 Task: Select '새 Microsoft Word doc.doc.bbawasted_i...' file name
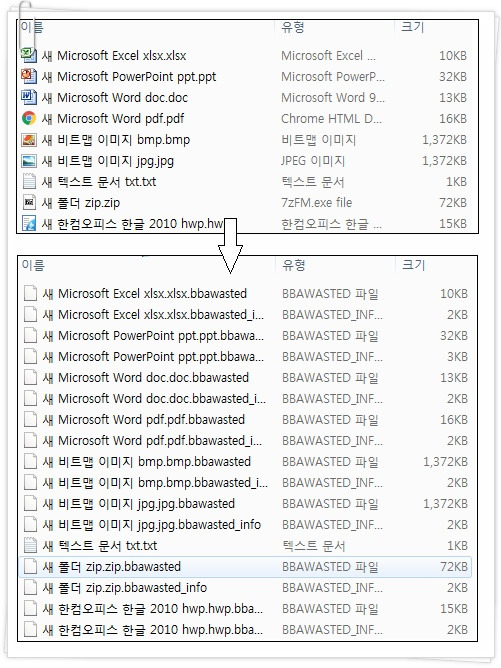(x=154, y=398)
